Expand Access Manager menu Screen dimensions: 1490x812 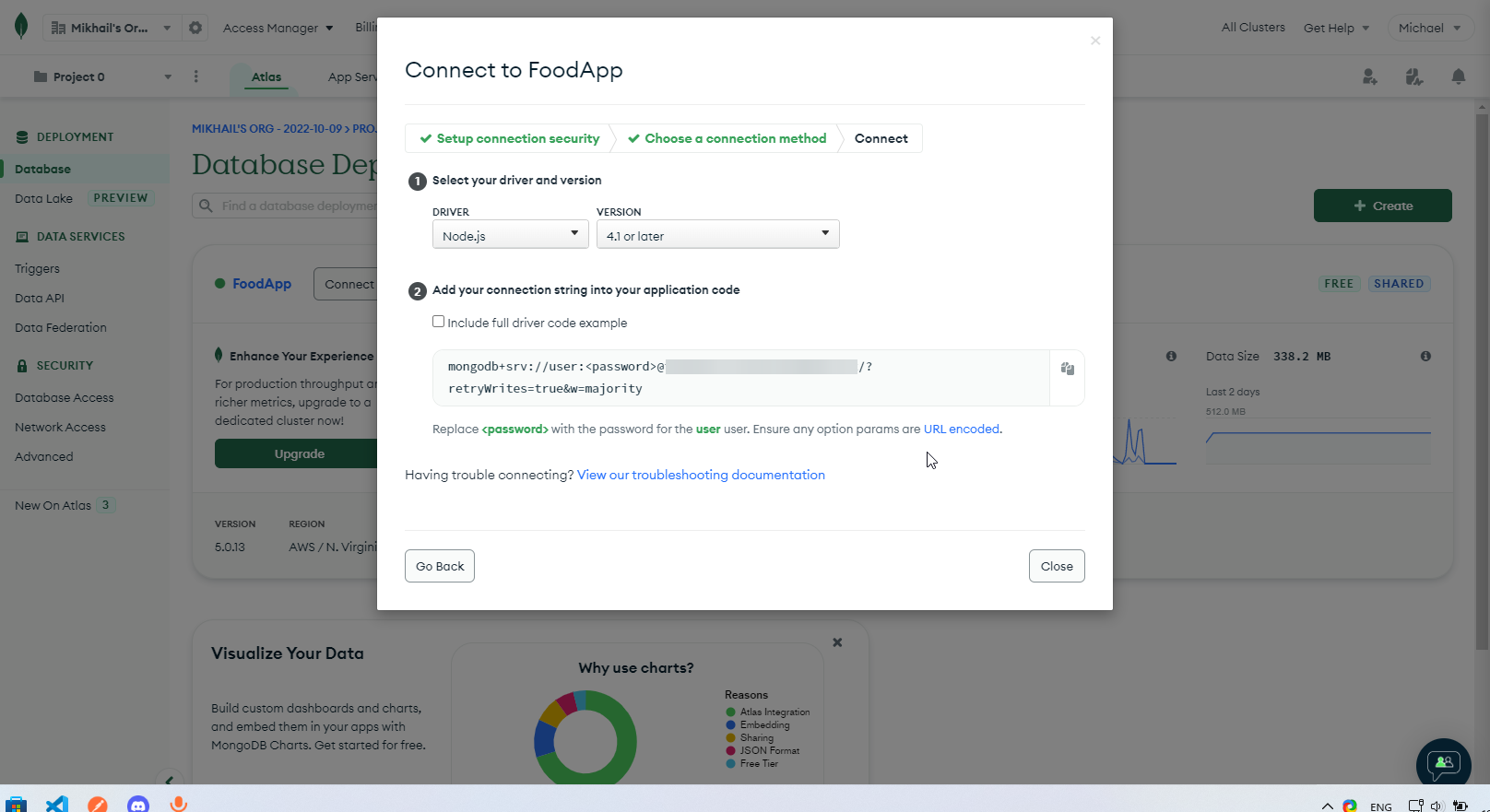tap(278, 28)
